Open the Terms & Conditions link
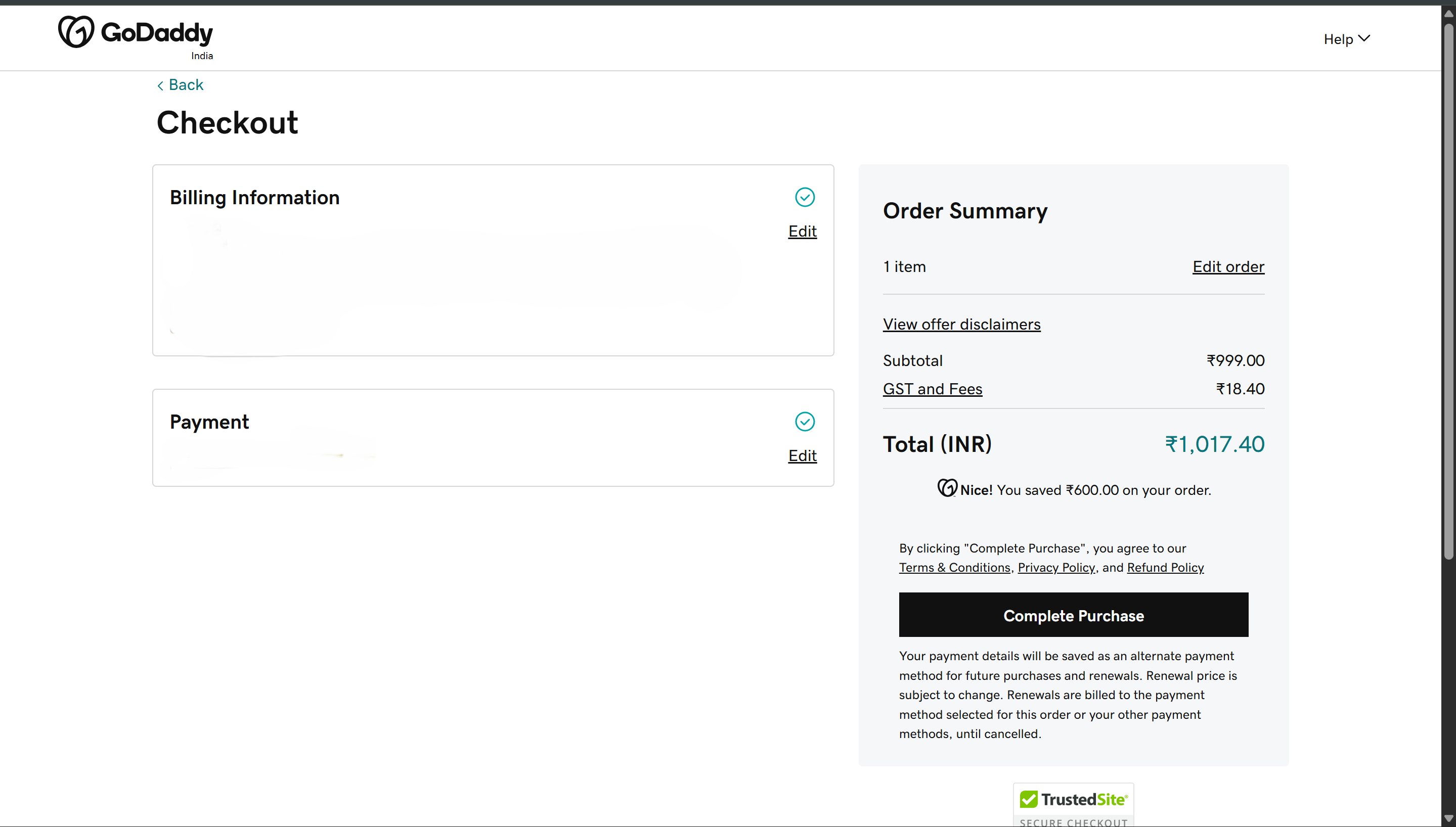The width and height of the screenshot is (1456, 827). coord(954,567)
